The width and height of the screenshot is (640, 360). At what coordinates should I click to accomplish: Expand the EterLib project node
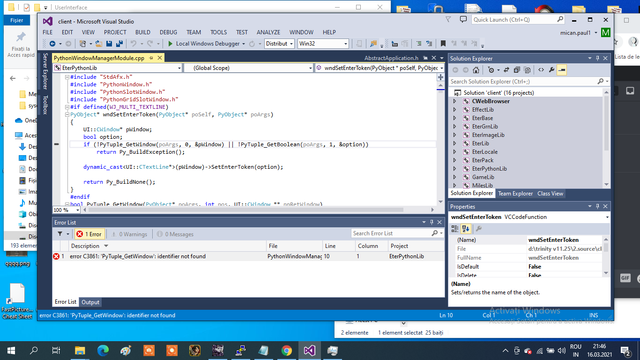point(455,143)
